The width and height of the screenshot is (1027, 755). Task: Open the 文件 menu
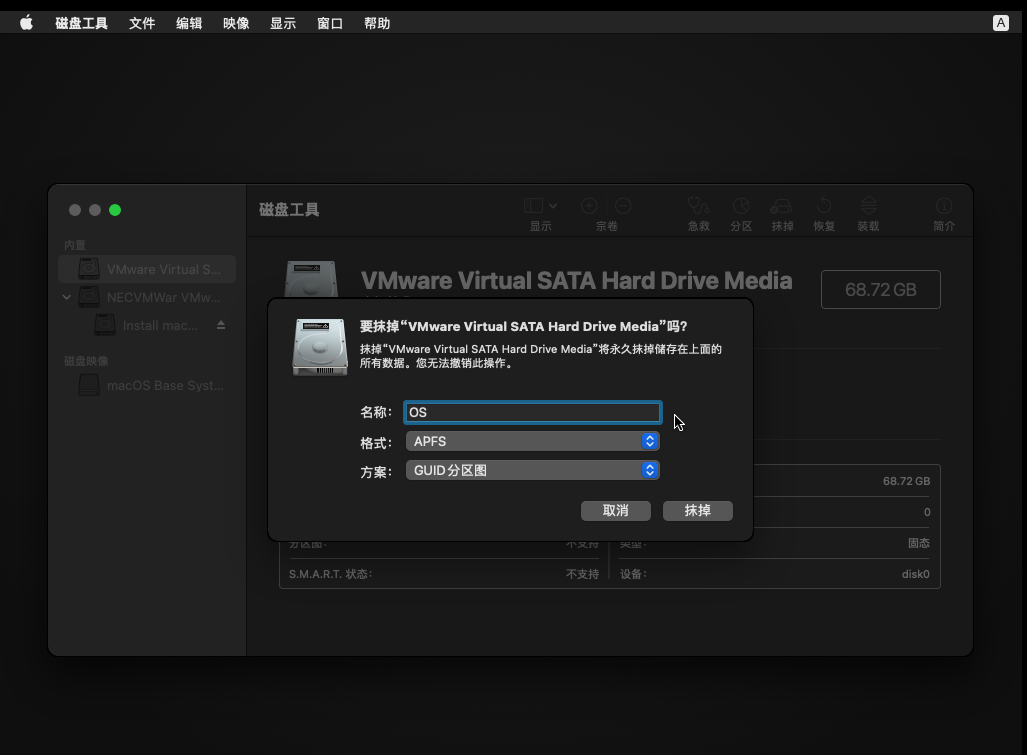click(x=141, y=24)
